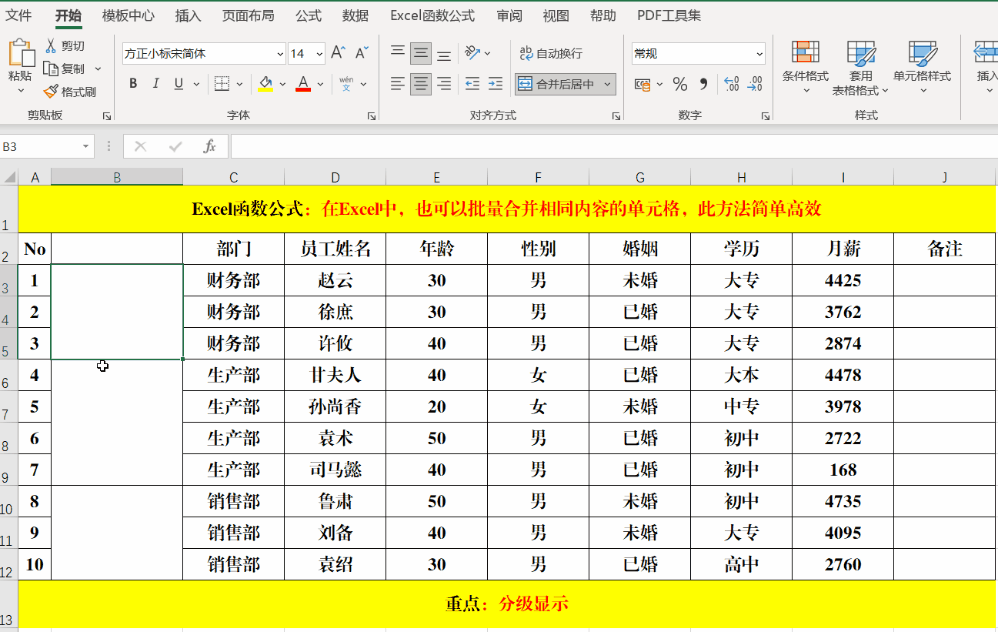Apply comma thousands separator style
The width and height of the screenshot is (998, 632).
click(703, 84)
